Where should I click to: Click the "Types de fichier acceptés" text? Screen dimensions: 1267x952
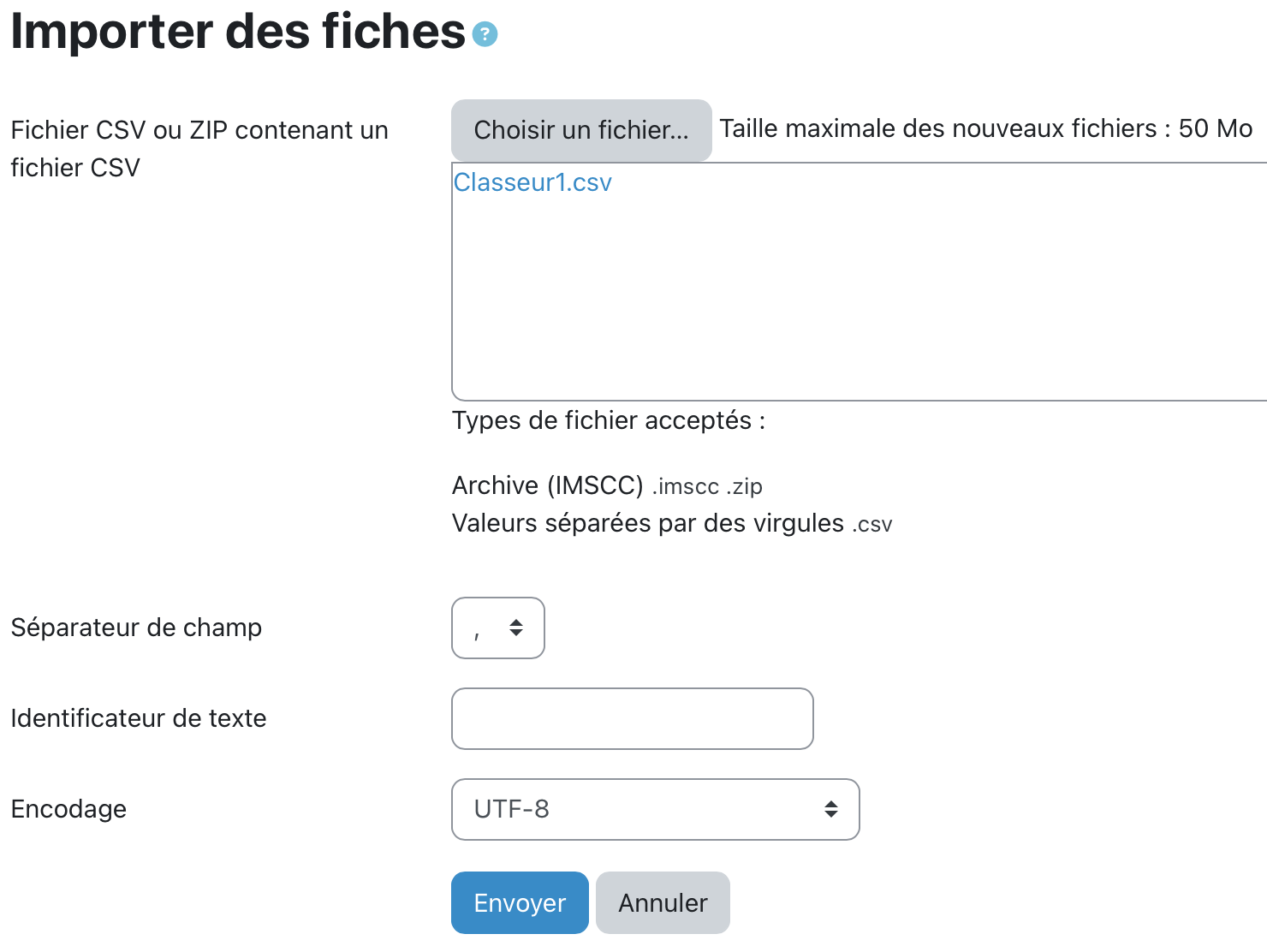pos(608,420)
